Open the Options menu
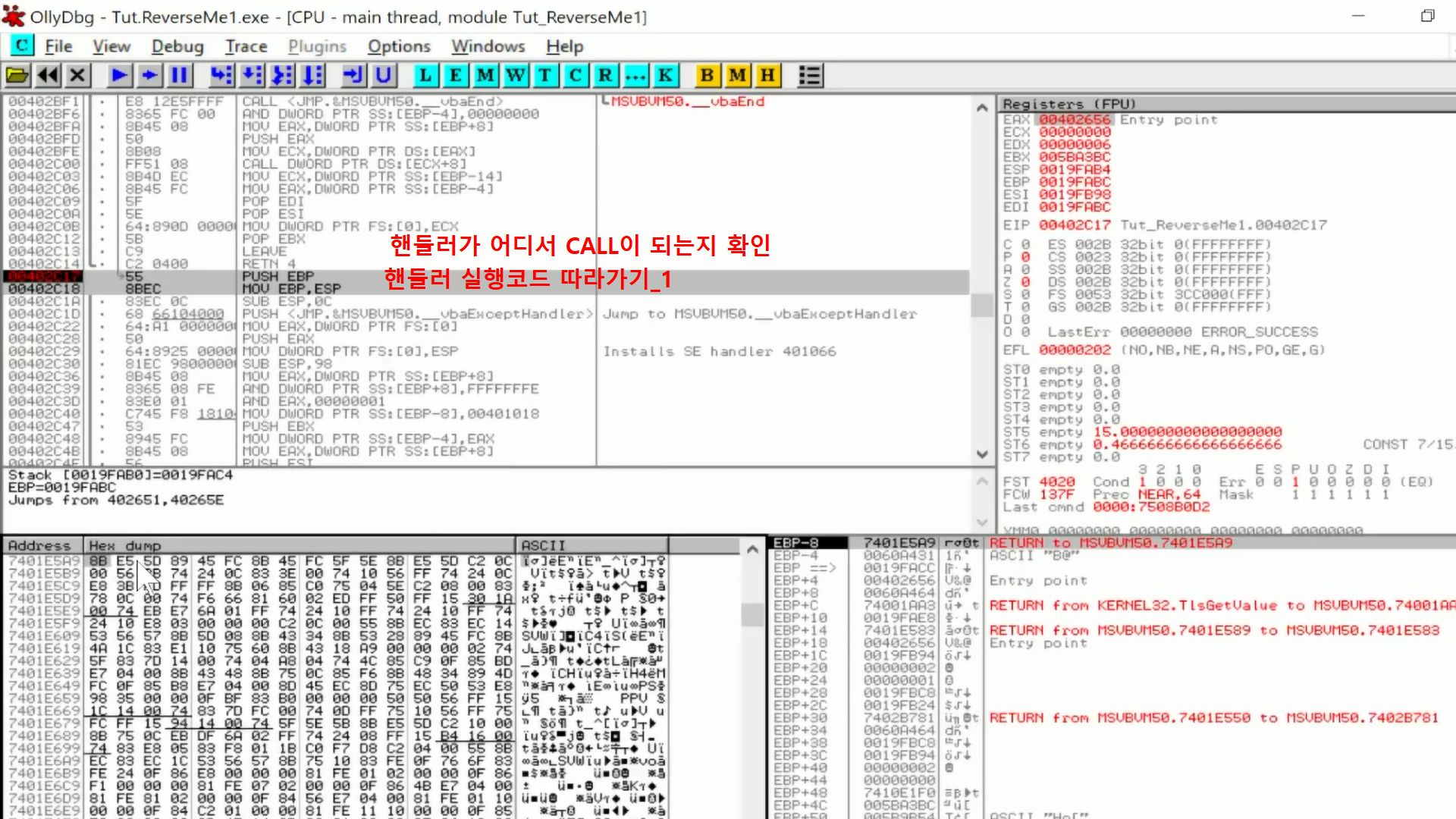Image resolution: width=1456 pixels, height=819 pixels. [399, 46]
